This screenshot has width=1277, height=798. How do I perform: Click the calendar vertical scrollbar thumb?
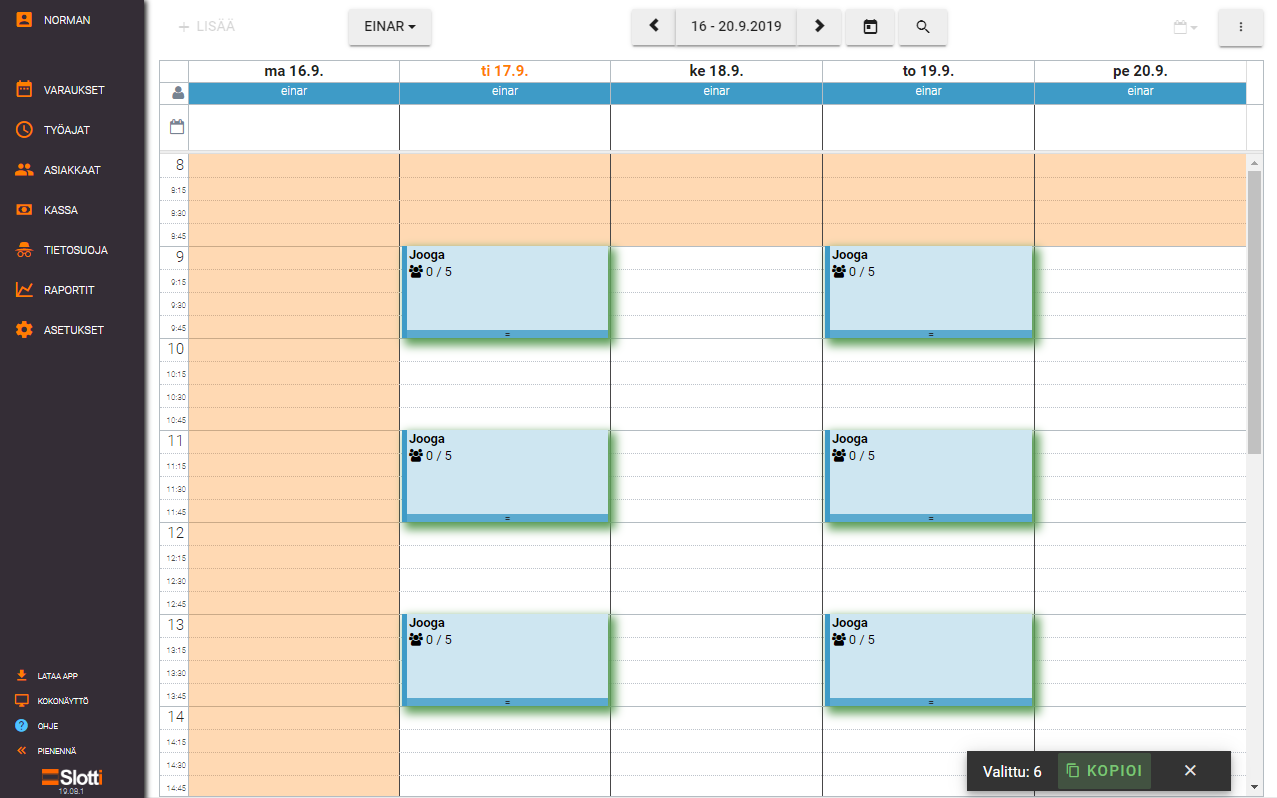coord(1254,311)
